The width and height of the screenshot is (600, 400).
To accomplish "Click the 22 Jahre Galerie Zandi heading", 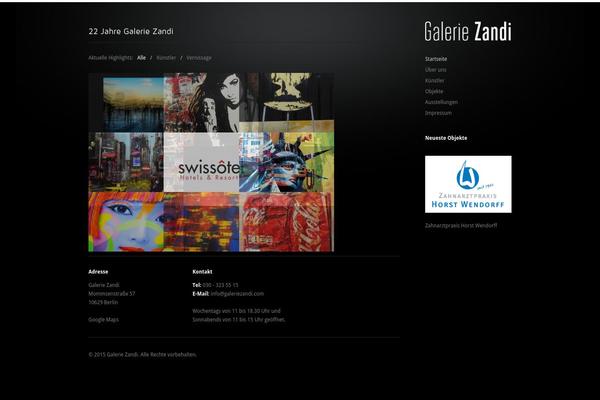I will click(131, 31).
